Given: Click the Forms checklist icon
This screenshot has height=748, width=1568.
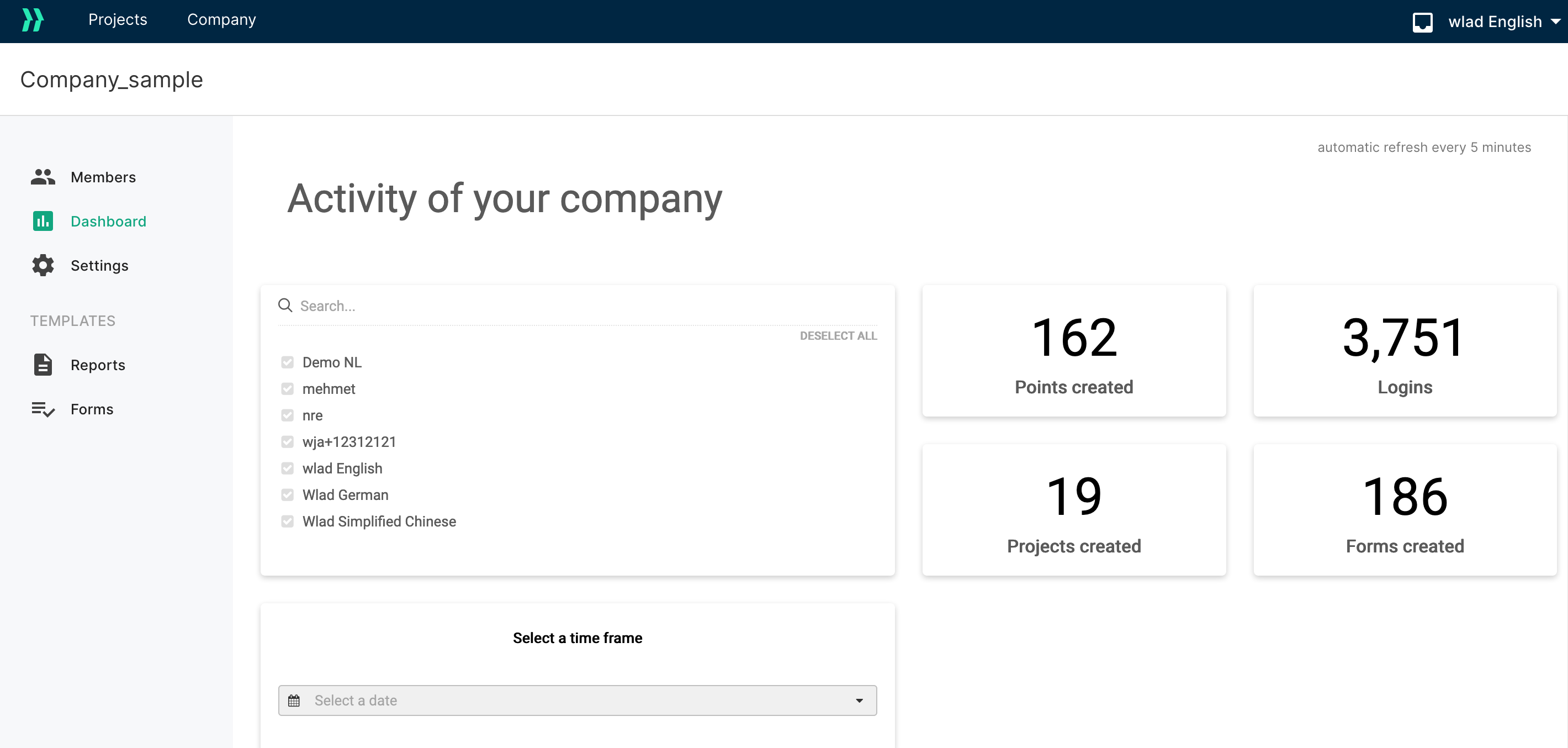Looking at the screenshot, I should tap(43, 409).
